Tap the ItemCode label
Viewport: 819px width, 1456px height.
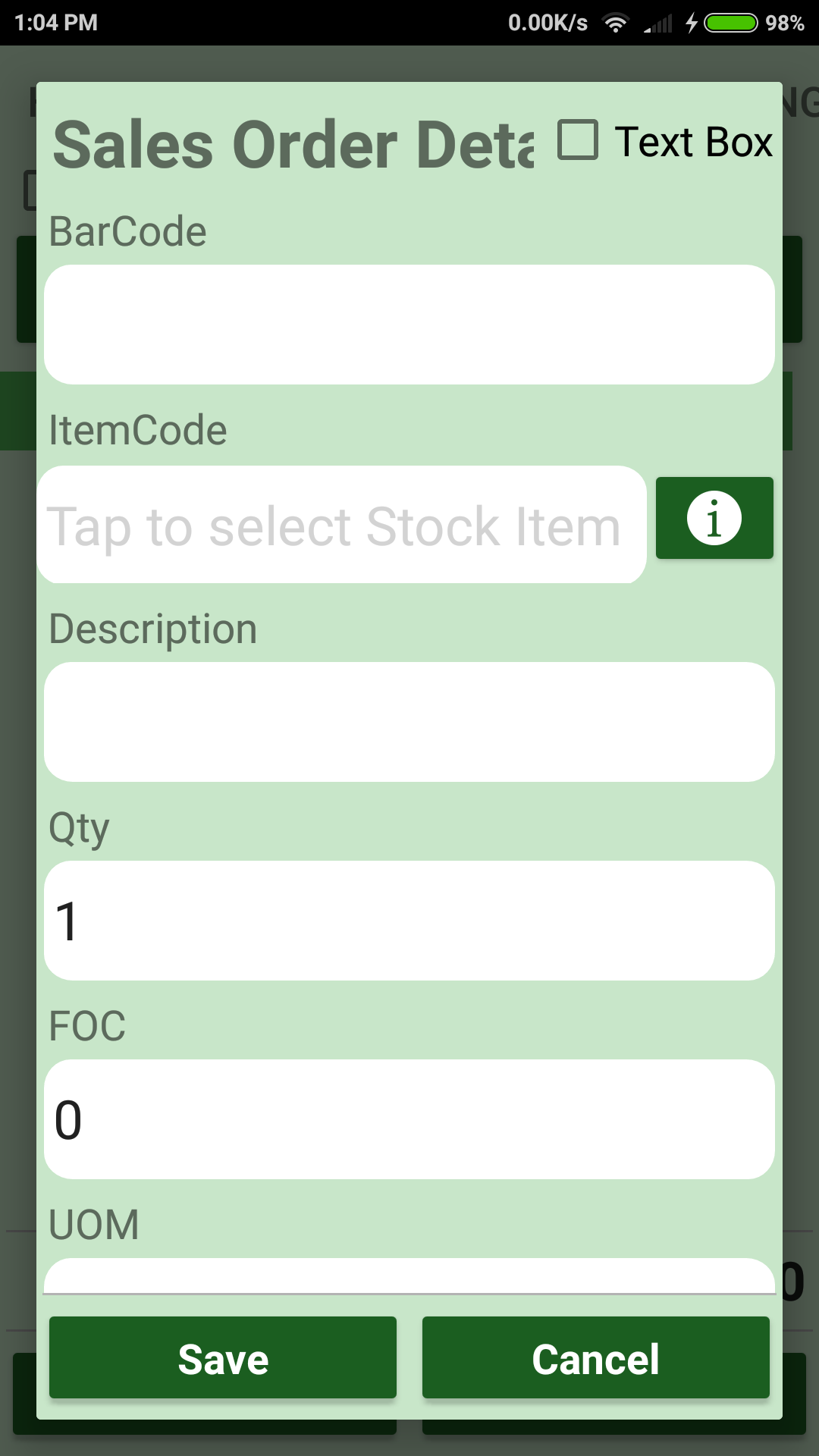tap(138, 431)
